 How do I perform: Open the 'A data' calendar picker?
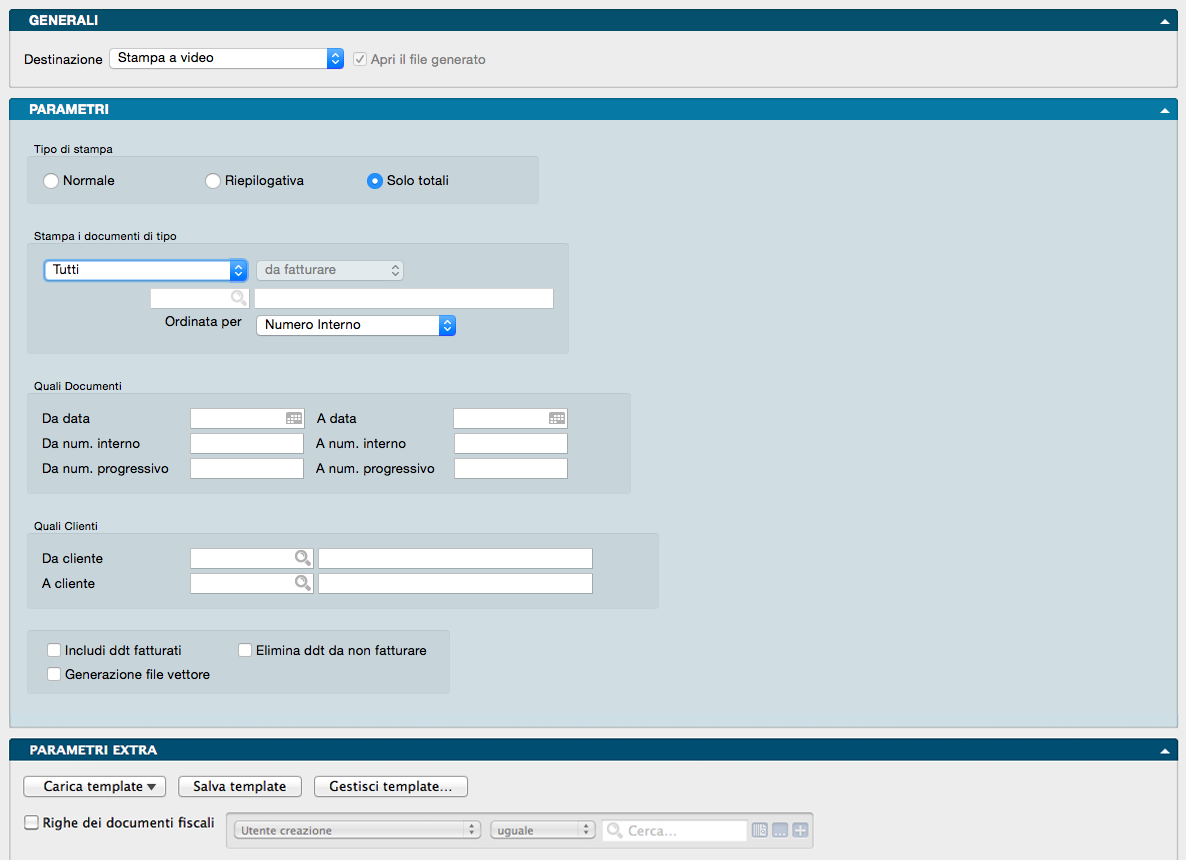pos(557,419)
